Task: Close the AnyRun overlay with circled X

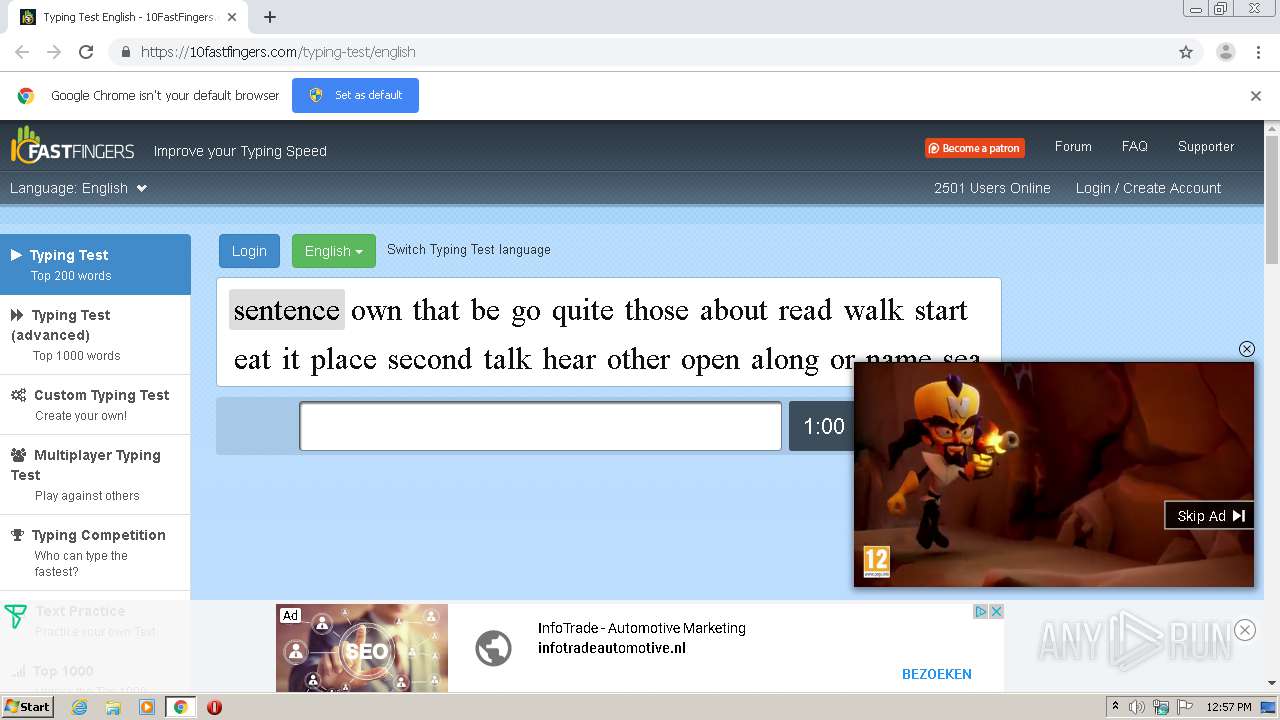Action: (x=1245, y=630)
